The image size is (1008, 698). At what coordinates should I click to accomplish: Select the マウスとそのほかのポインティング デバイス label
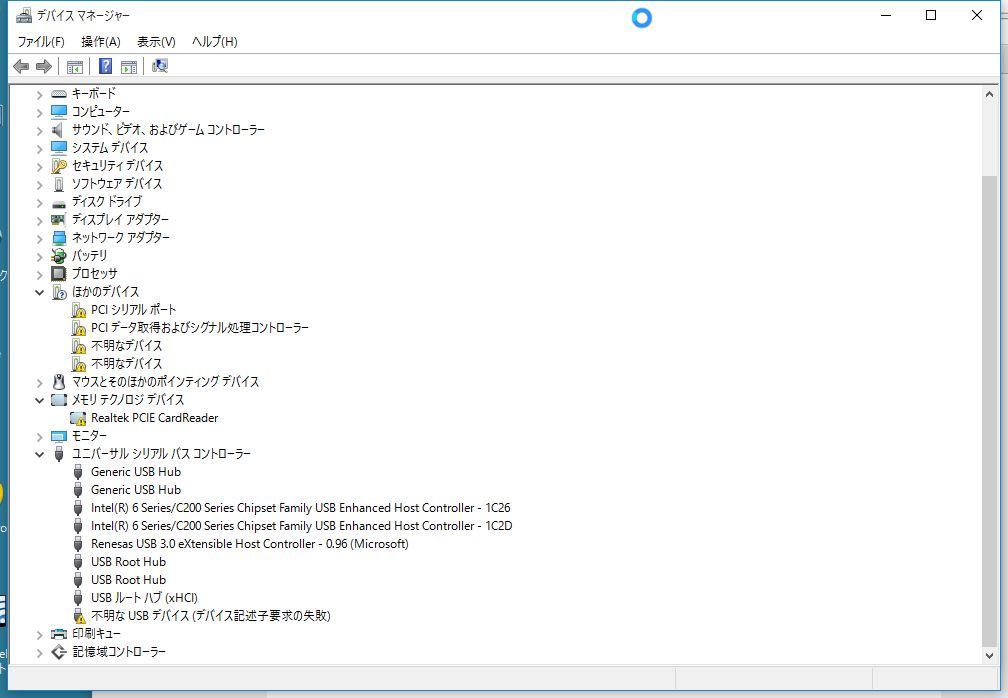tap(165, 382)
